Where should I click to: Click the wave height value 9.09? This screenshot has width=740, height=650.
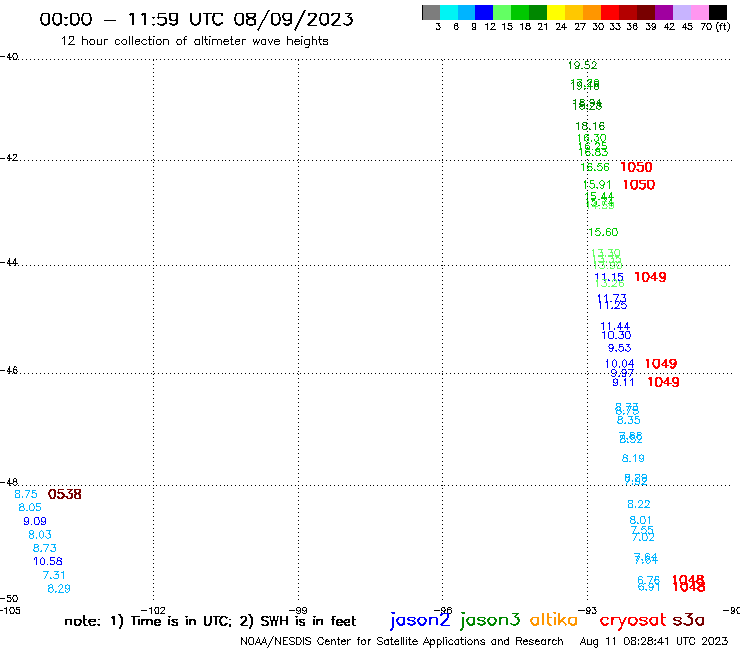coord(35,521)
